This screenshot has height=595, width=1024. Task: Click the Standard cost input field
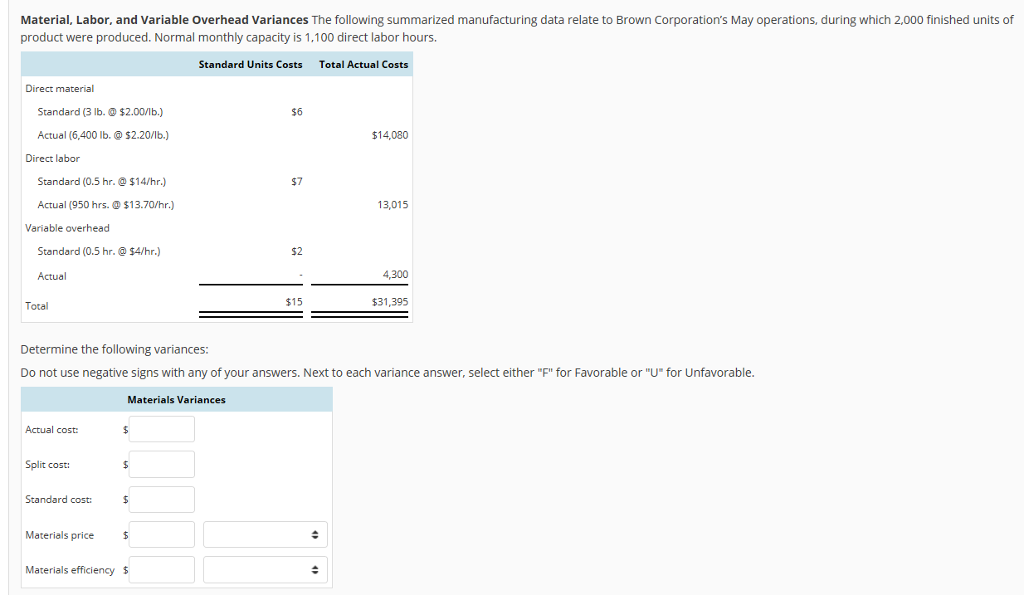coord(161,499)
